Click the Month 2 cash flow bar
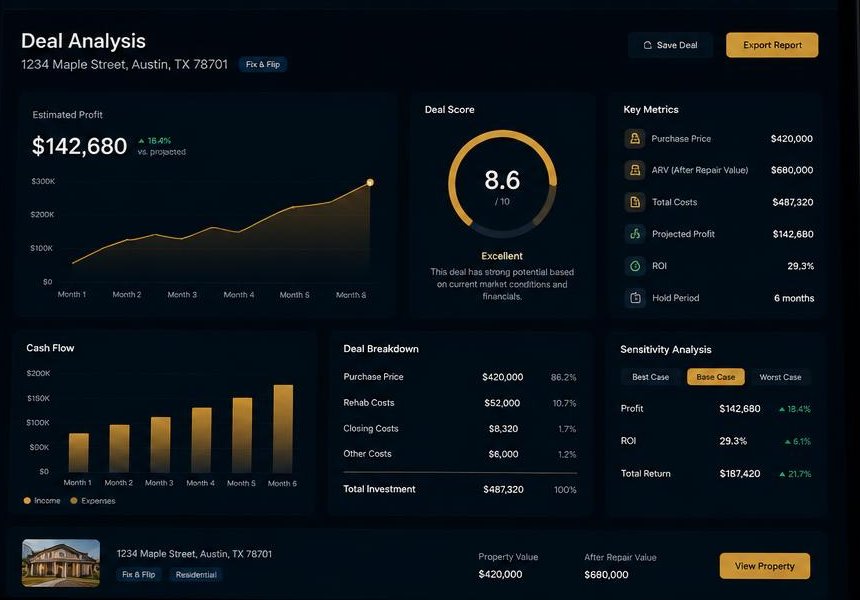 (x=120, y=449)
